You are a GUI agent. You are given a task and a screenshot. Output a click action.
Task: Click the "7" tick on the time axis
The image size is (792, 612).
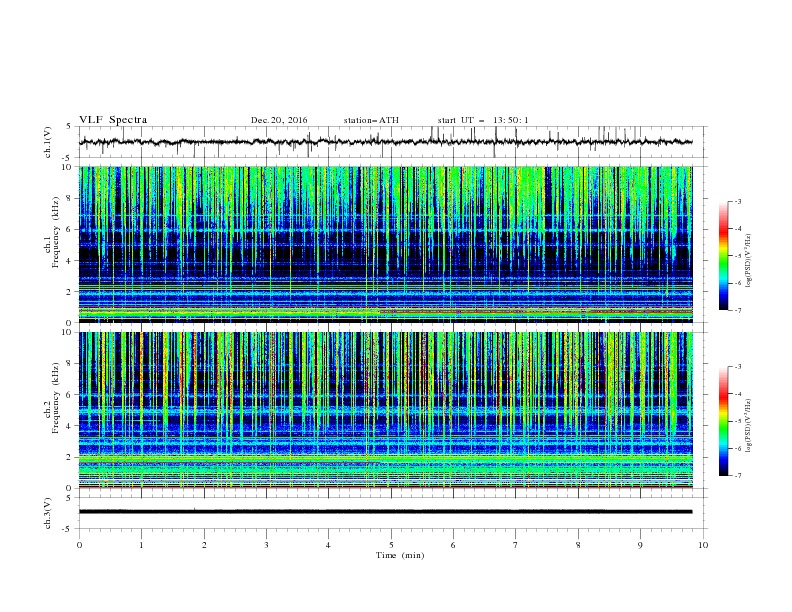coord(516,545)
